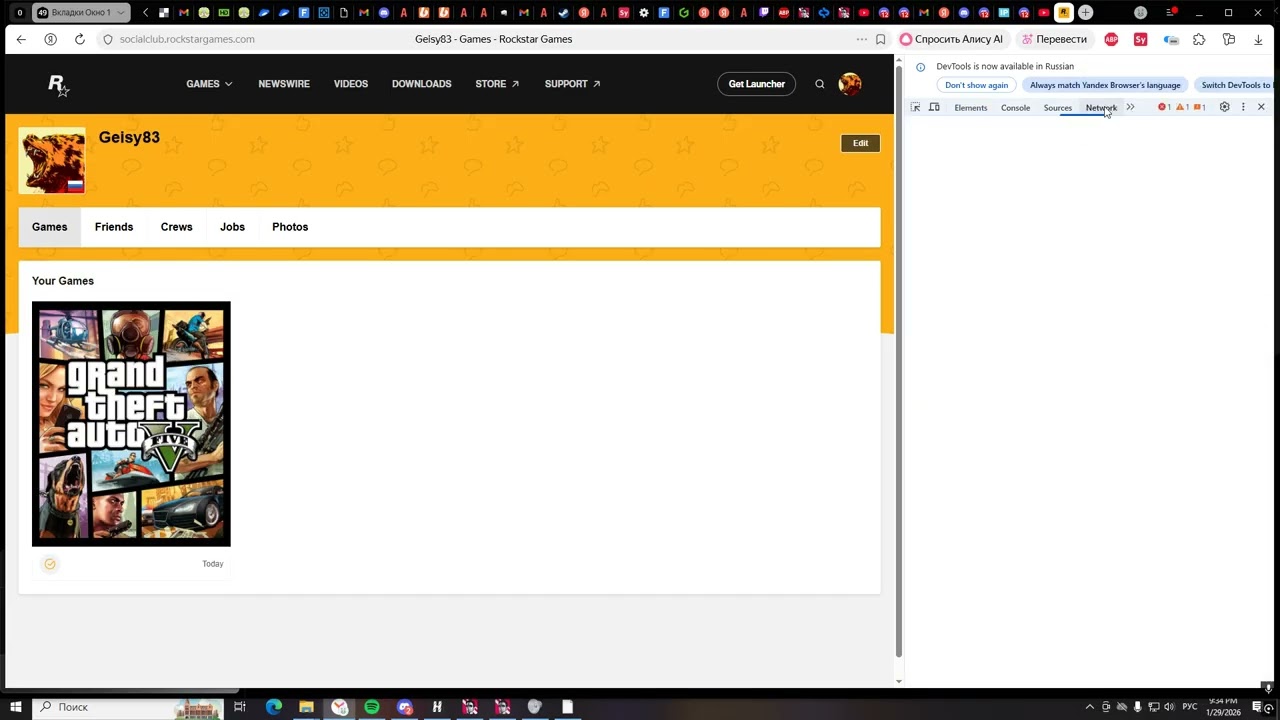The height and width of the screenshot is (720, 1280).
Task: Open the "Вкладки Окно 1" tab group dropdown
Action: pos(81,13)
